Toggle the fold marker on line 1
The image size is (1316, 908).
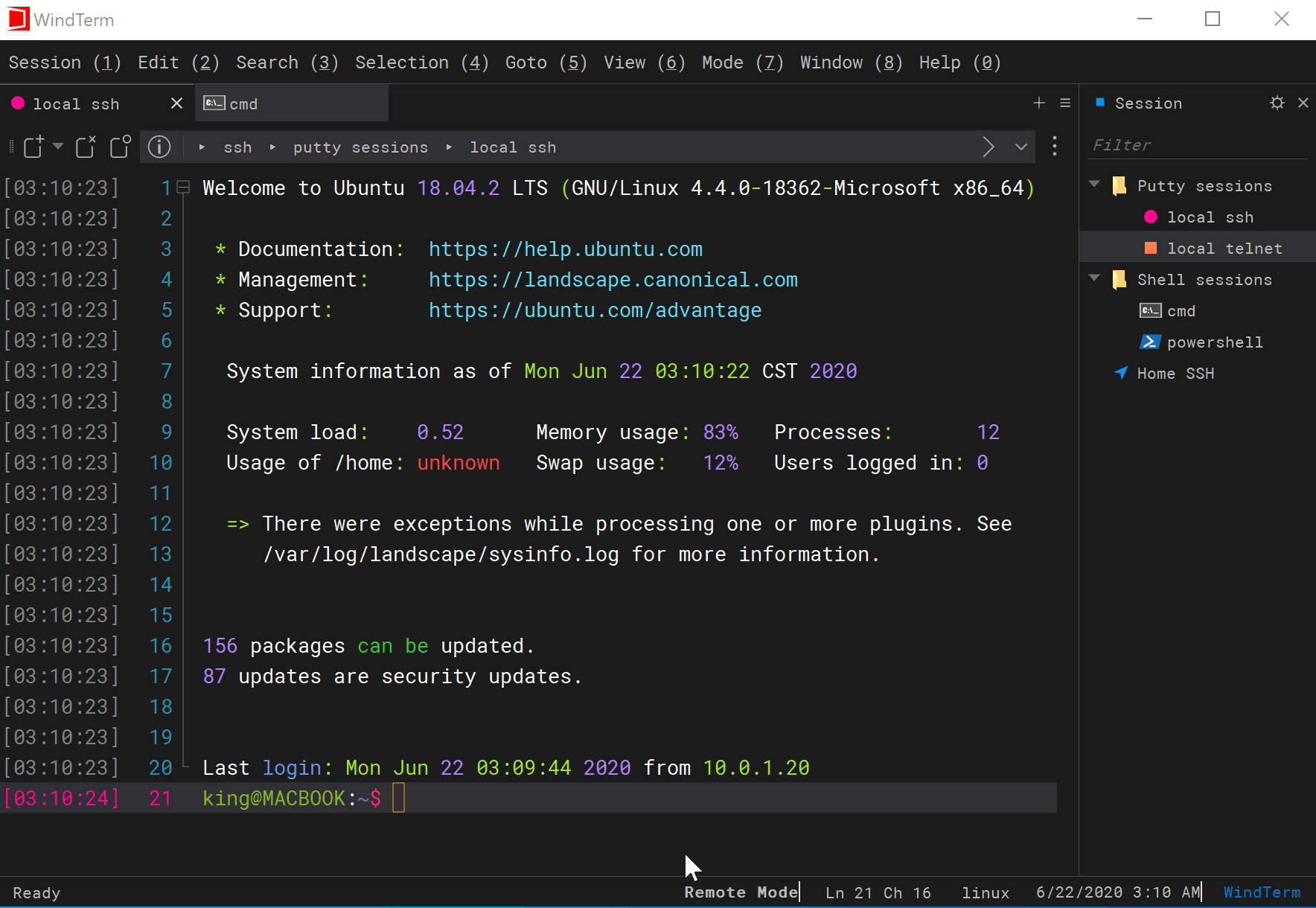coord(184,188)
